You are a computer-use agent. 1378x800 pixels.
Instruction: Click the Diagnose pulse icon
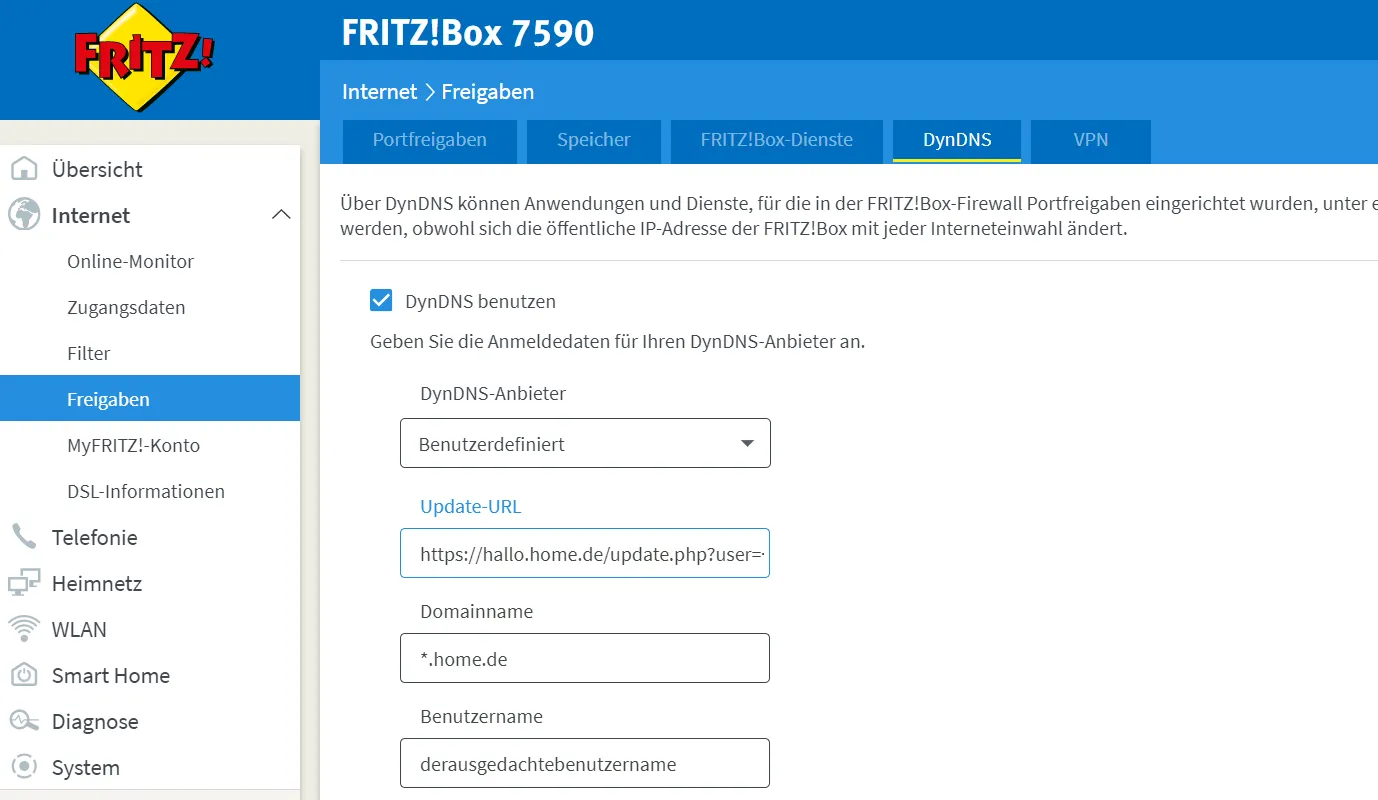[23, 721]
